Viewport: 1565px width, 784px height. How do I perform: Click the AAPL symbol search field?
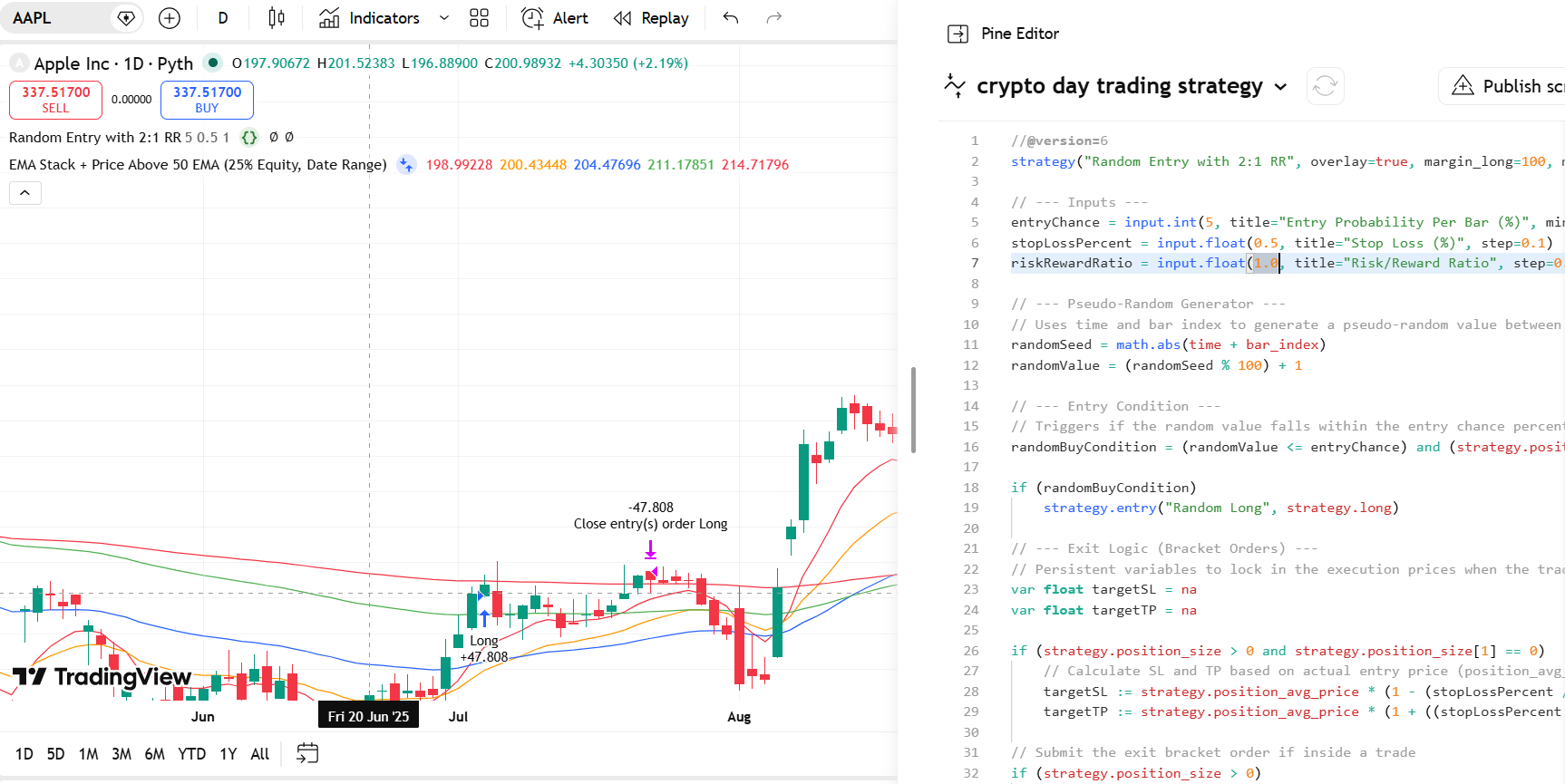click(x=60, y=18)
